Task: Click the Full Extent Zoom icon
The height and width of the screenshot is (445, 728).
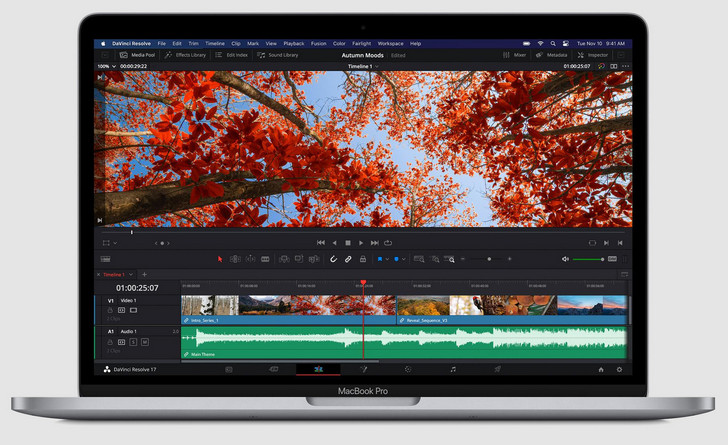Action: [x=419, y=259]
